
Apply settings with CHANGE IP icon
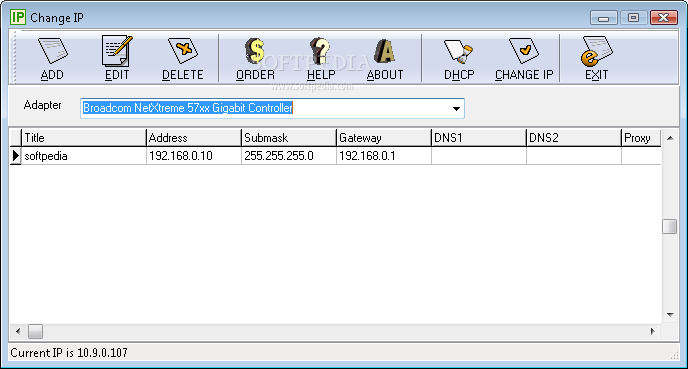[x=524, y=58]
